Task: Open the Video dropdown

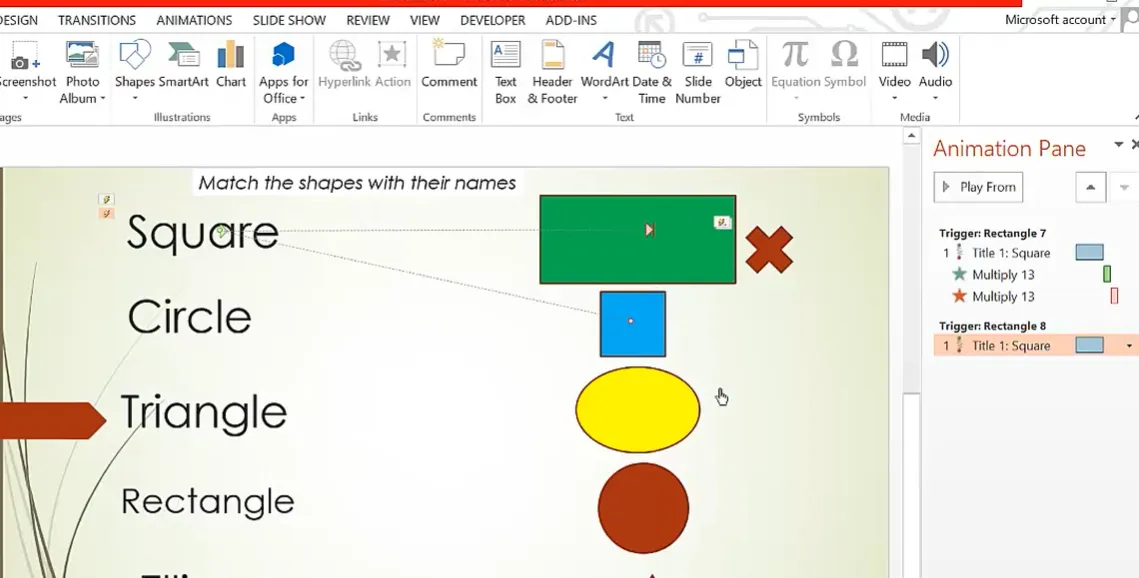Action: [x=894, y=97]
